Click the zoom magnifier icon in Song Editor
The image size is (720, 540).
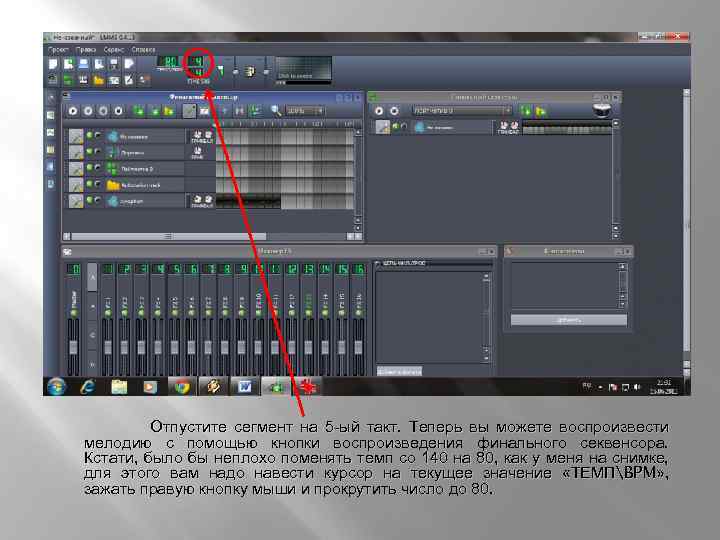click(x=276, y=111)
